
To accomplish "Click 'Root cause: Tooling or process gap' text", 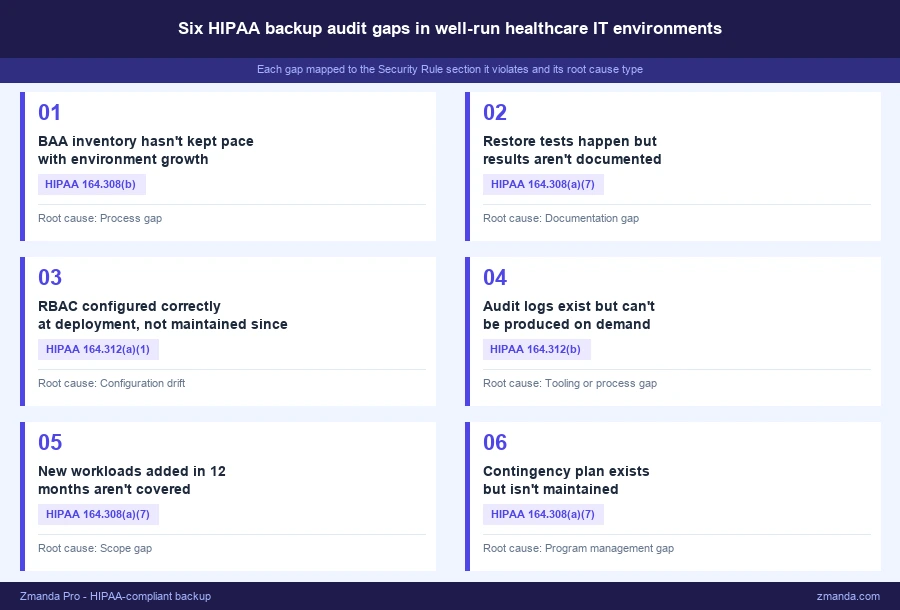I will [570, 383].
